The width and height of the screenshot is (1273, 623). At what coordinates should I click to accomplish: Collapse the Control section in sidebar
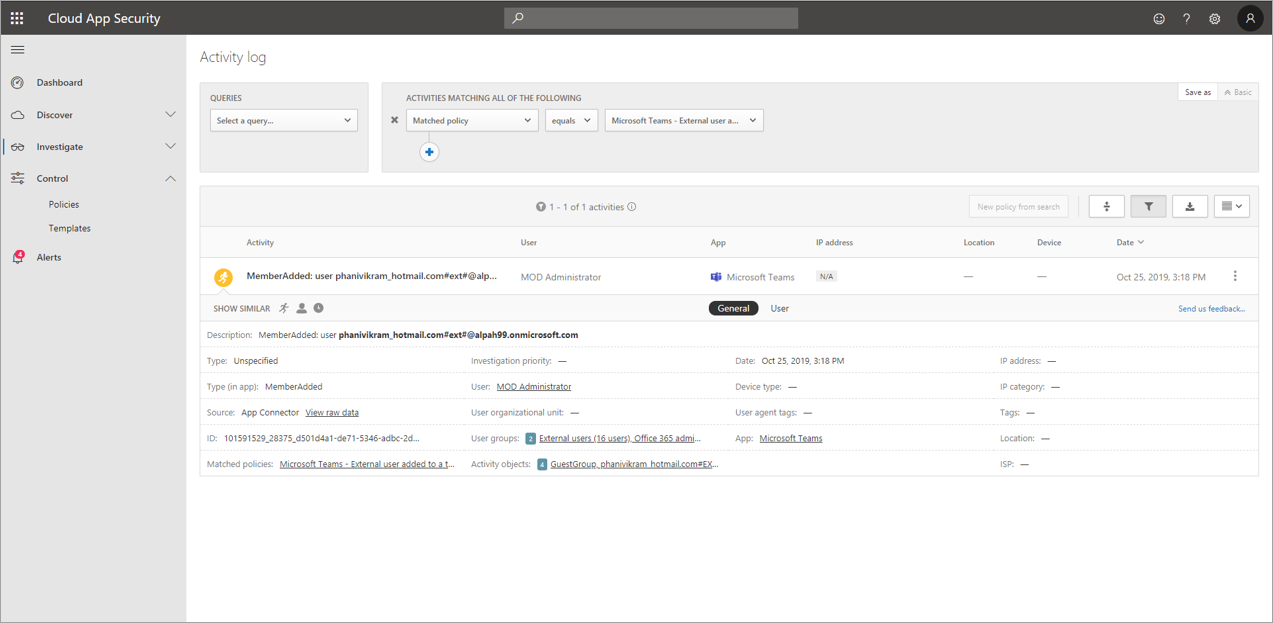(170, 178)
